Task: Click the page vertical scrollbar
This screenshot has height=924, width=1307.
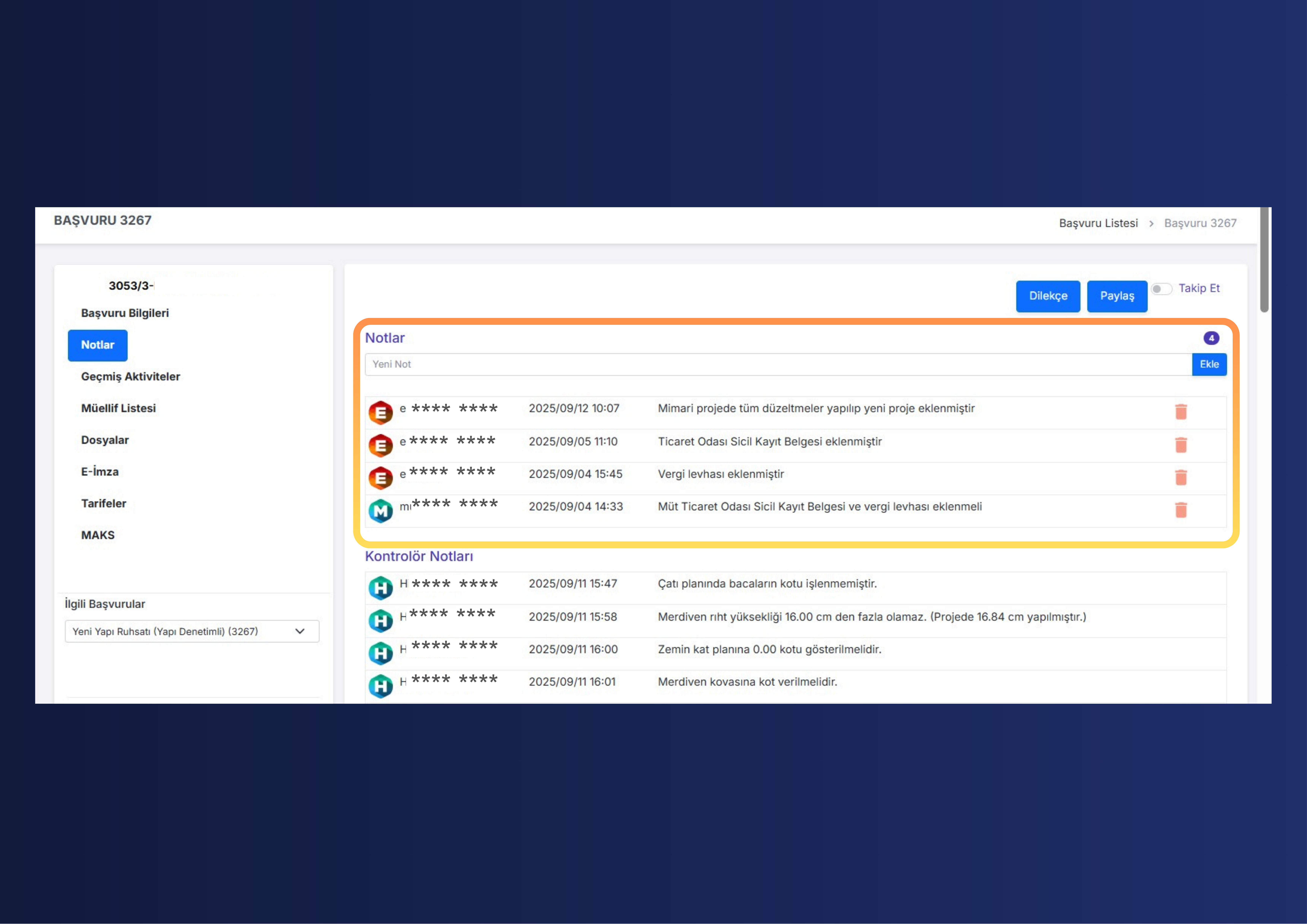Action: pyautogui.click(x=1264, y=260)
